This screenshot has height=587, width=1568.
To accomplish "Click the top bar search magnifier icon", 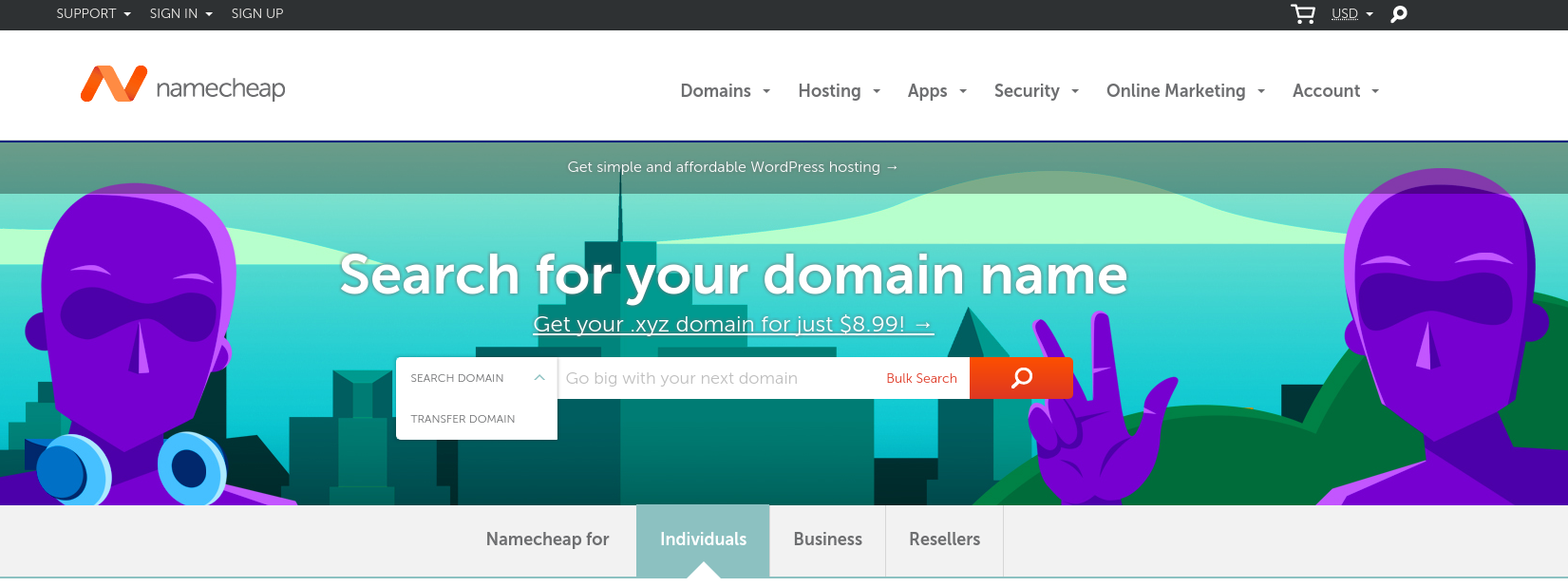I will [x=1399, y=14].
